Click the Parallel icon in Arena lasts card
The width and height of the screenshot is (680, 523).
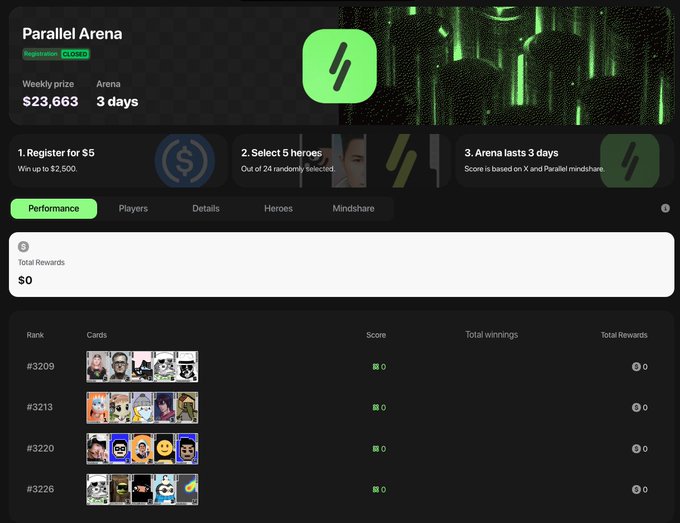point(629,160)
